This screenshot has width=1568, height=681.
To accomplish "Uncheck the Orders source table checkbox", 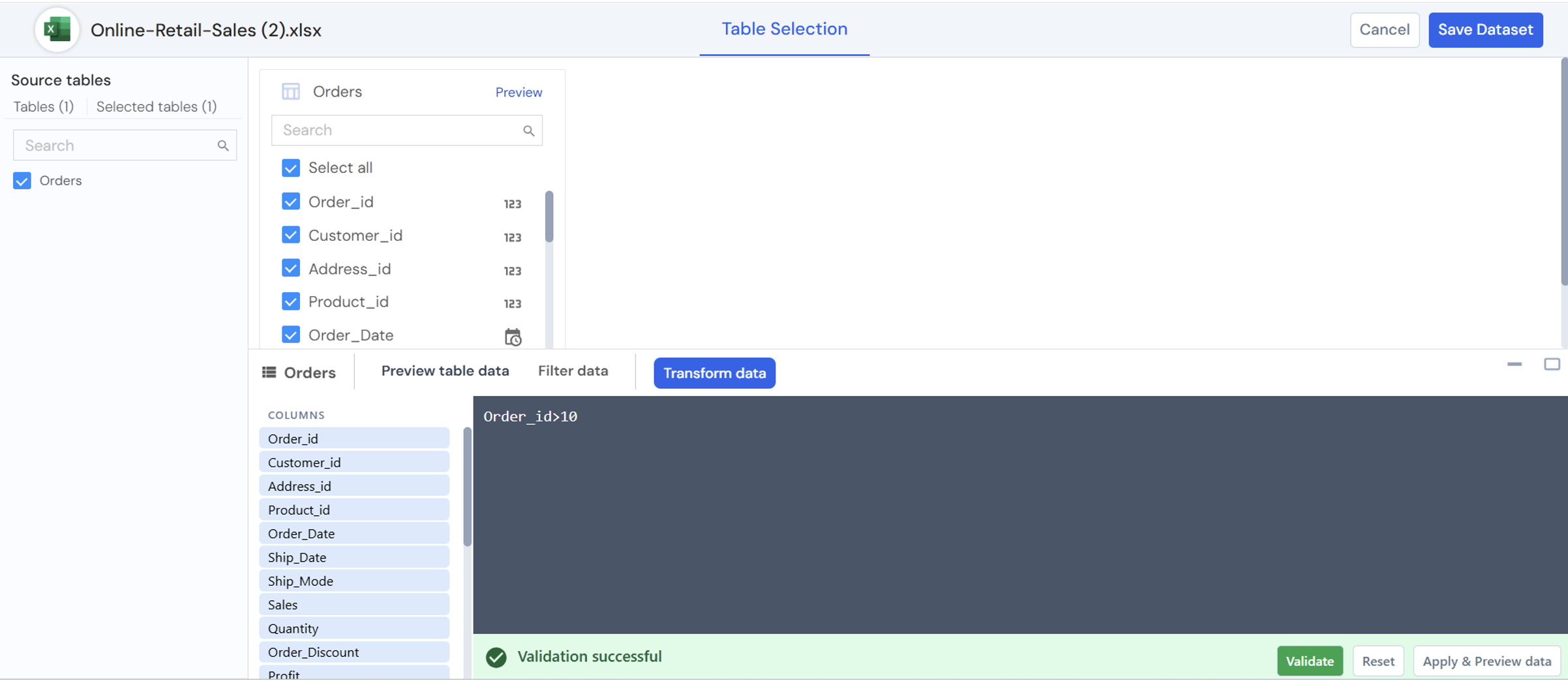I will [x=22, y=181].
